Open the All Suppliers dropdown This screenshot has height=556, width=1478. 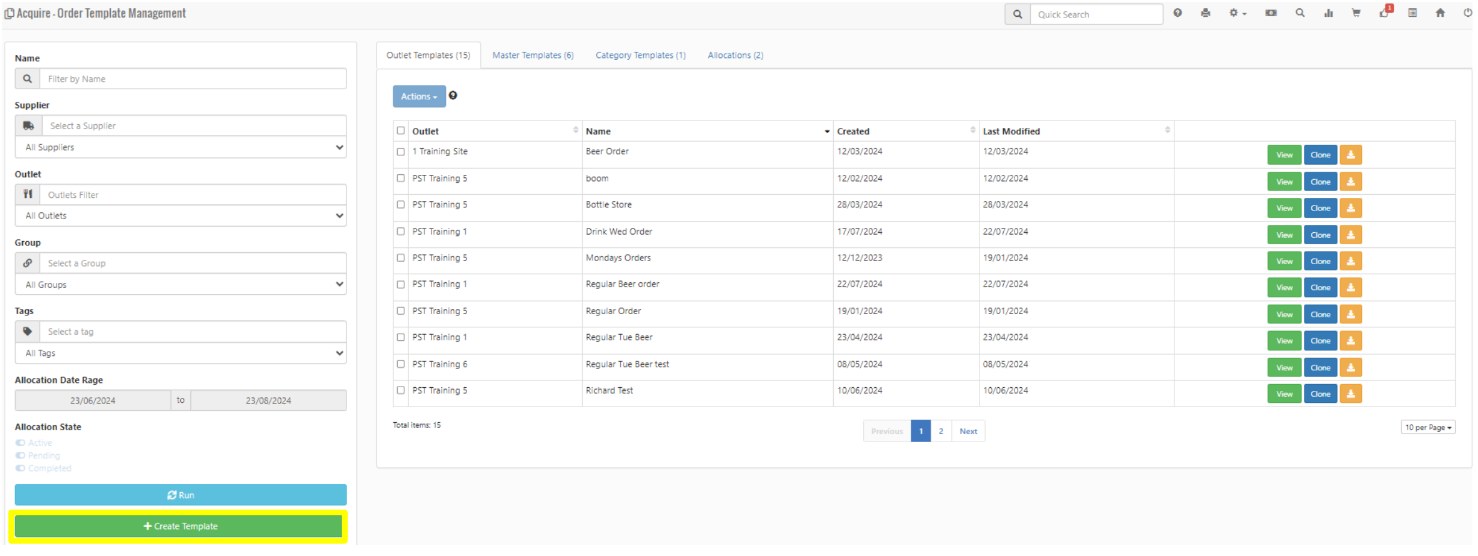pyautogui.click(x=181, y=147)
